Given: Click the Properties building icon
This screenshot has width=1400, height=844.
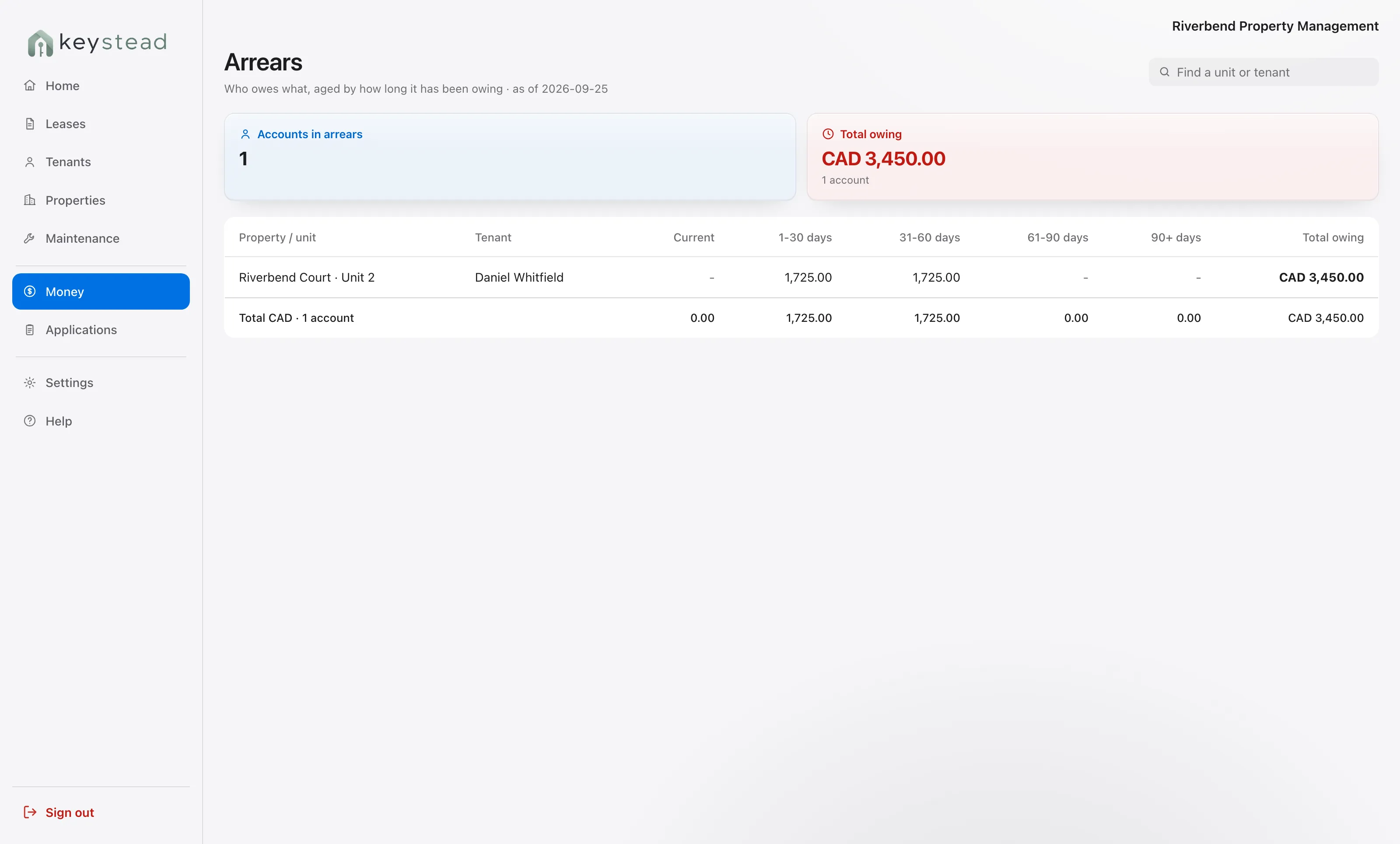Looking at the screenshot, I should coord(30,200).
